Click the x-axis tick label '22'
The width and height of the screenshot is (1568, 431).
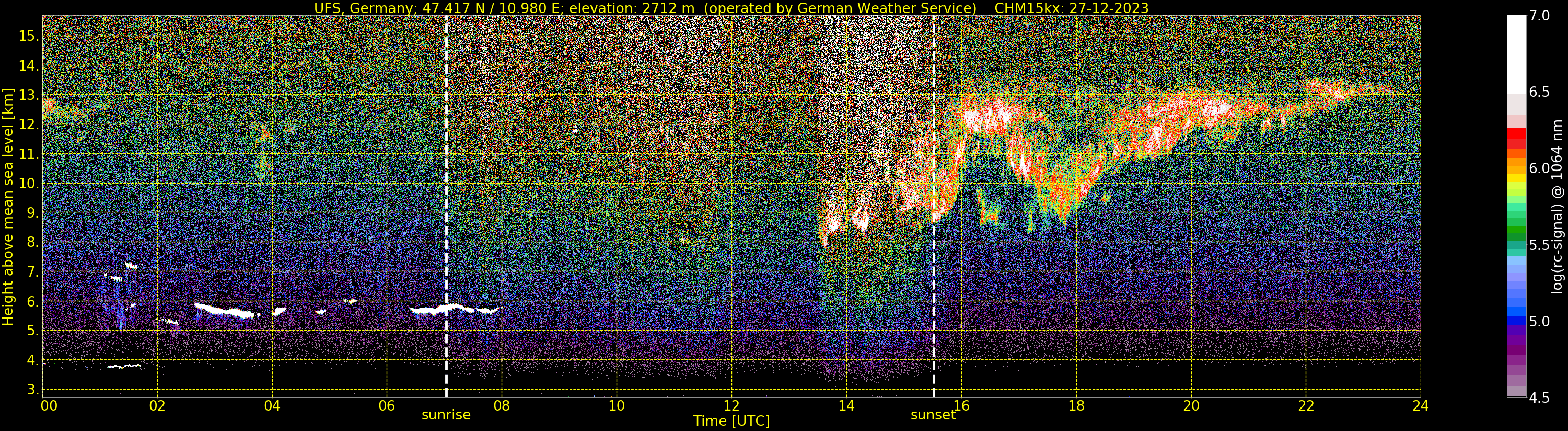tap(1306, 405)
